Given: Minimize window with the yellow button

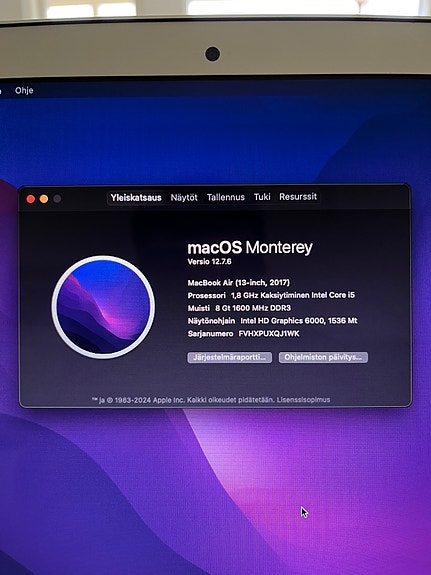Looking at the screenshot, I should click(x=44, y=199).
